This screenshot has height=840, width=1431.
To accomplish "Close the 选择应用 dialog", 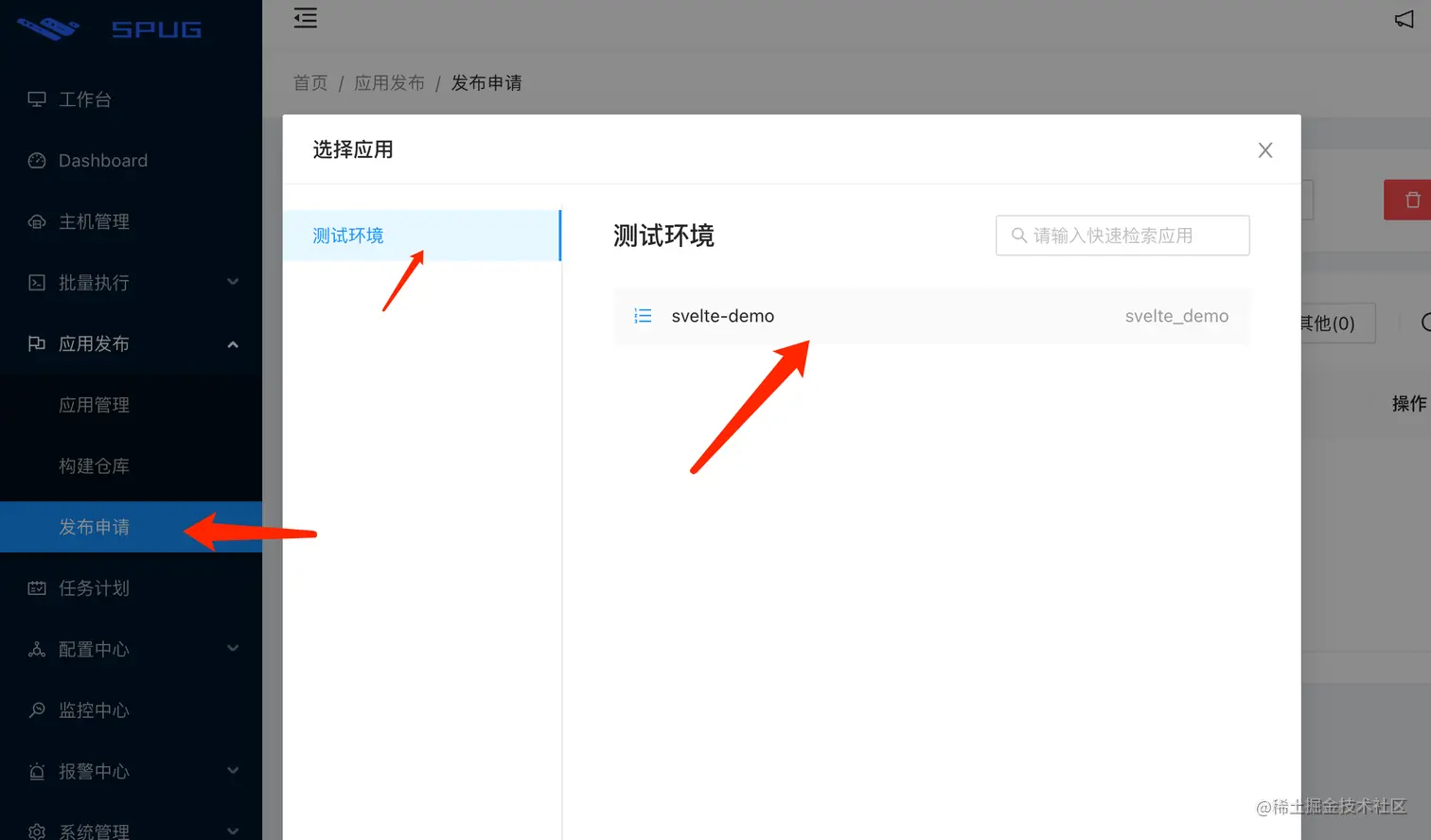I will click(1265, 149).
